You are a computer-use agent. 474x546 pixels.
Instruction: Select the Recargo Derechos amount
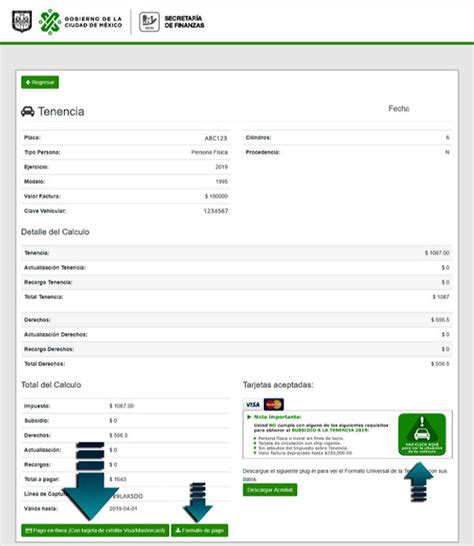click(x=445, y=349)
